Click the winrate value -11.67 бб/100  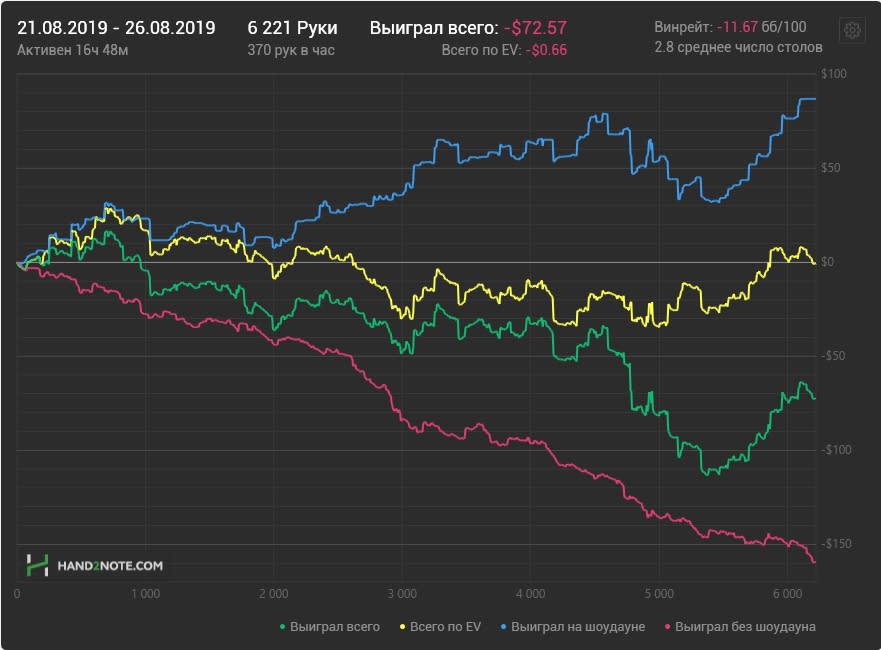pyautogui.click(x=761, y=27)
